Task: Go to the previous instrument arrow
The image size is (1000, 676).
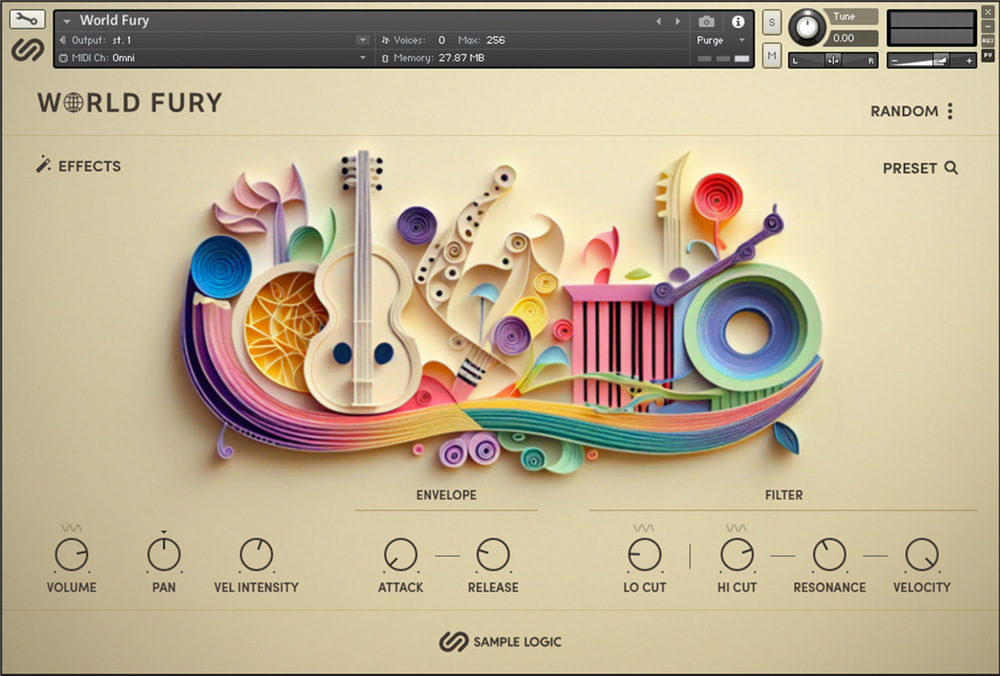Action: pos(658,21)
